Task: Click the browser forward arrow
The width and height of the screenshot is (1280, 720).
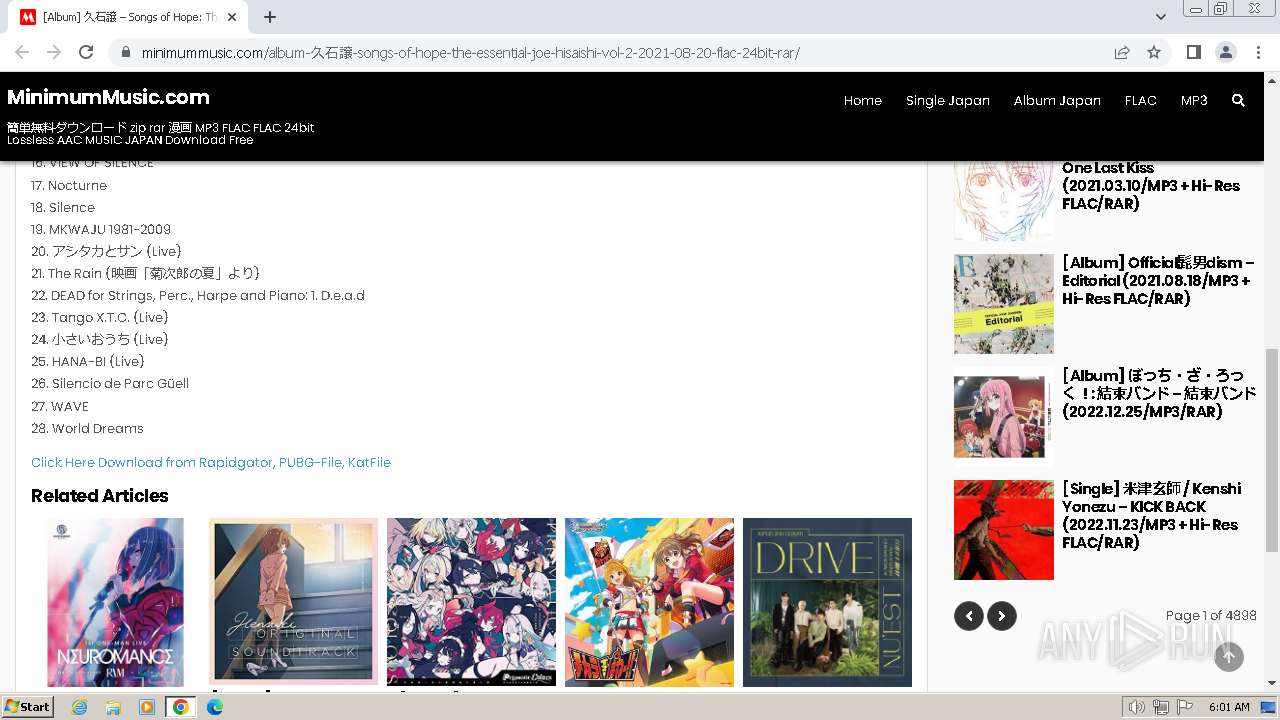Action: [x=54, y=52]
